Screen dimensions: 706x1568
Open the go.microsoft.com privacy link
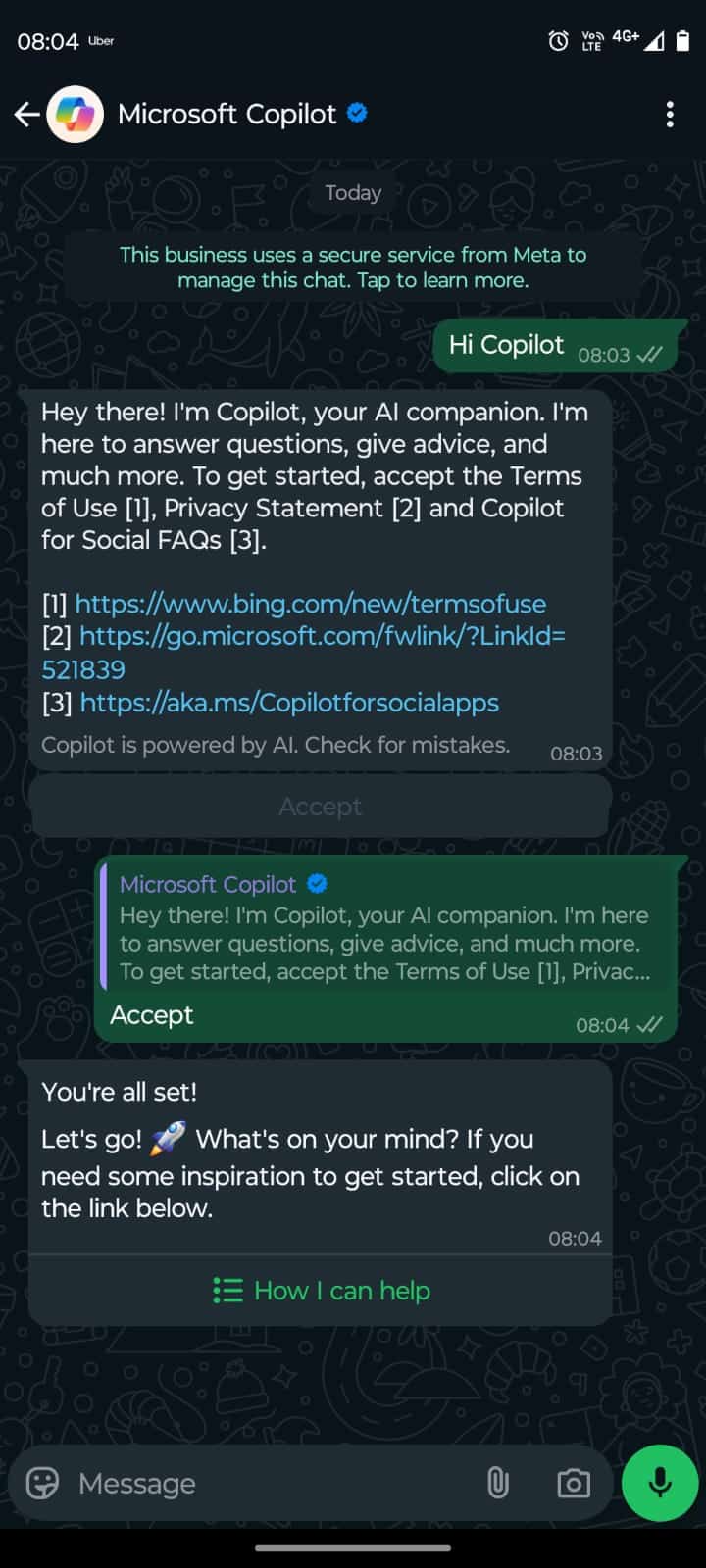click(x=304, y=653)
